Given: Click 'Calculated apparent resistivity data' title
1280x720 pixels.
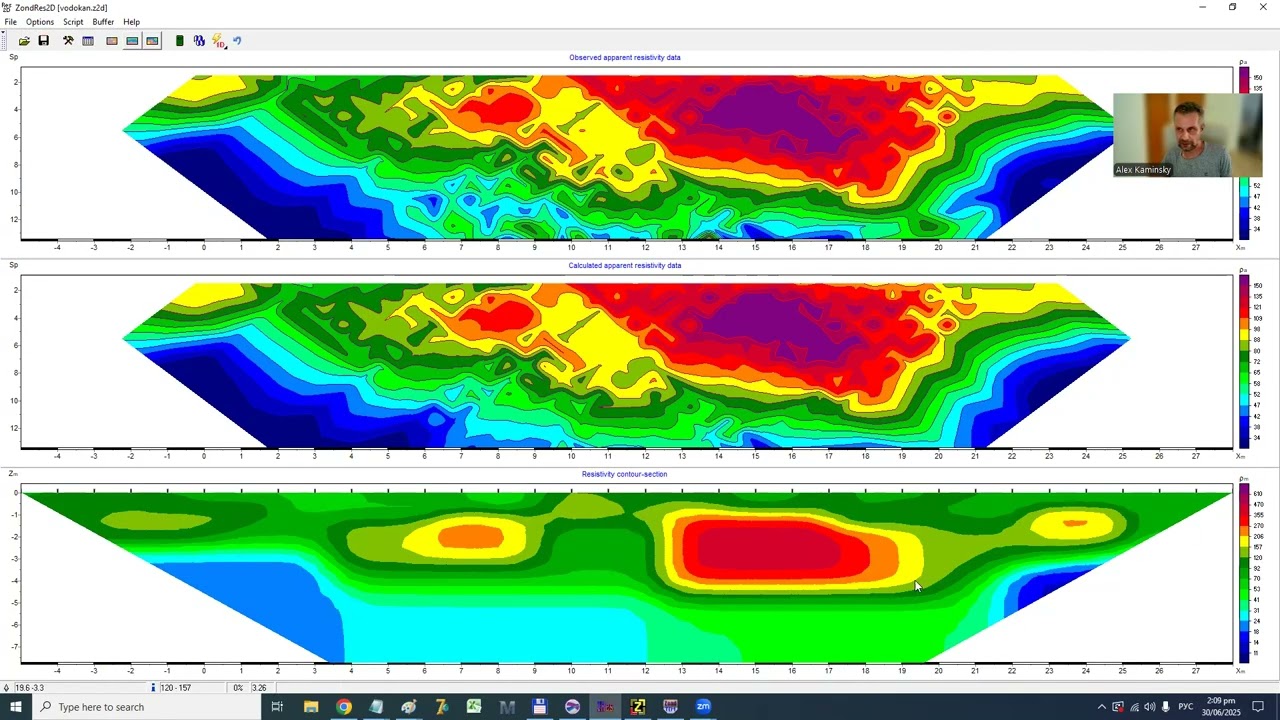Looking at the screenshot, I should 625,265.
